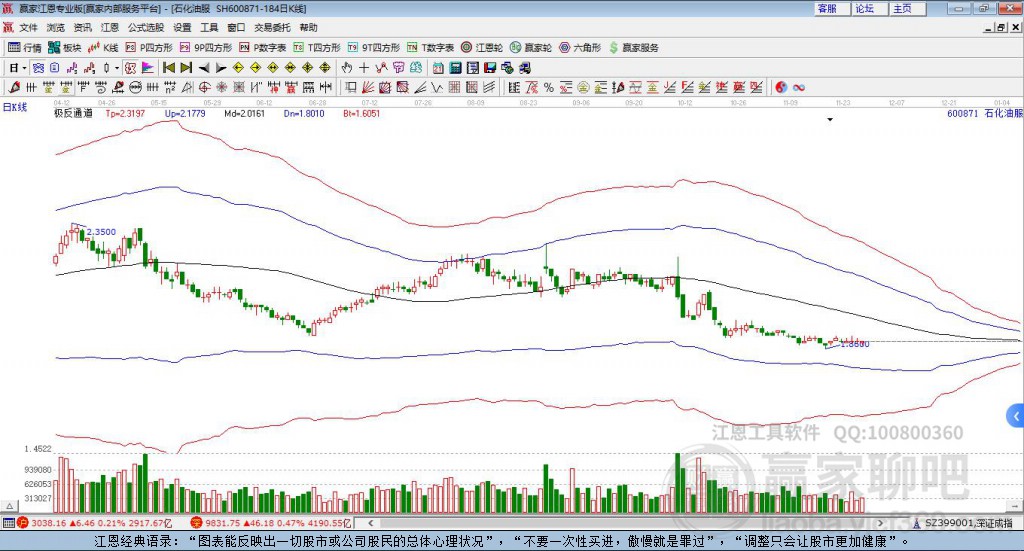The height and width of the screenshot is (551, 1024).
Task: Click the magenta flag chart icon
Action: tap(148, 68)
